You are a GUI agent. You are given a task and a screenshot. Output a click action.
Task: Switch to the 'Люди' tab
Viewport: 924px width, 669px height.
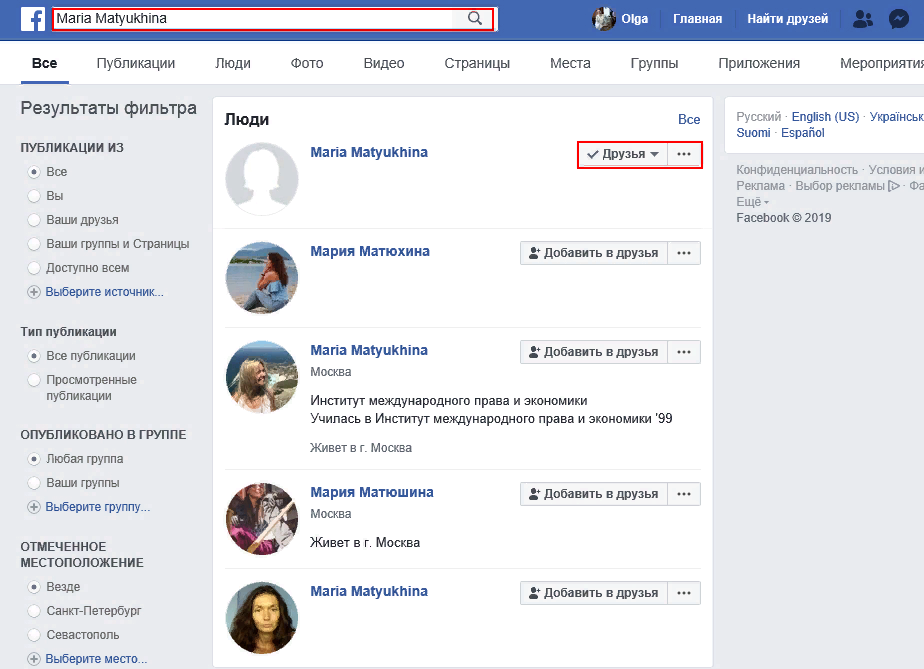click(x=233, y=63)
